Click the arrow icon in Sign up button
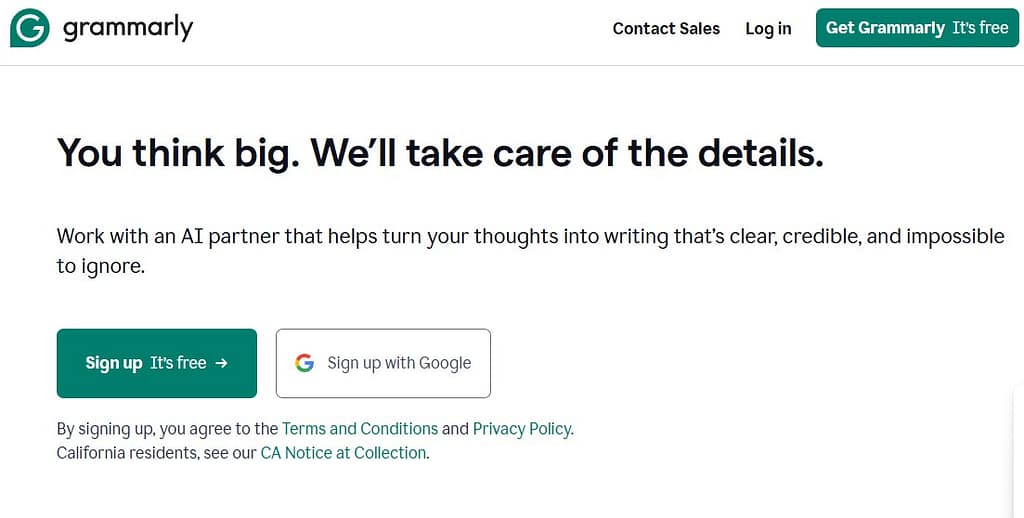Screen dimensions: 1024x518 (222, 363)
